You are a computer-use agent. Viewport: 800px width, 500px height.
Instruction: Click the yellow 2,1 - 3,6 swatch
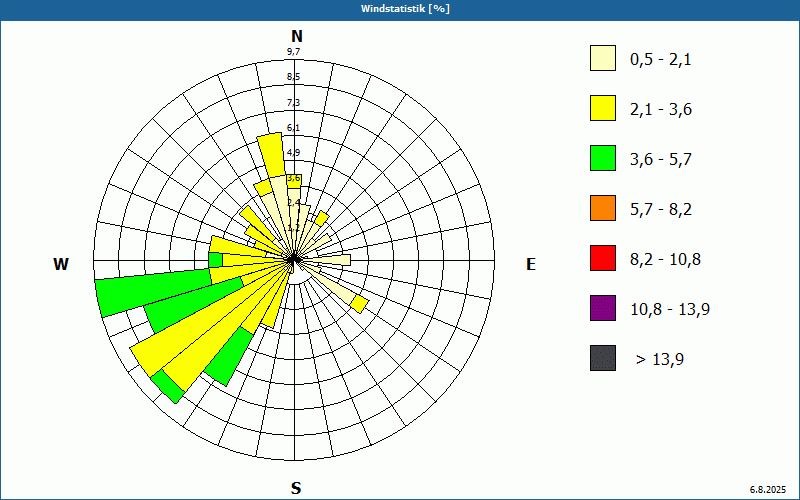pos(603,108)
